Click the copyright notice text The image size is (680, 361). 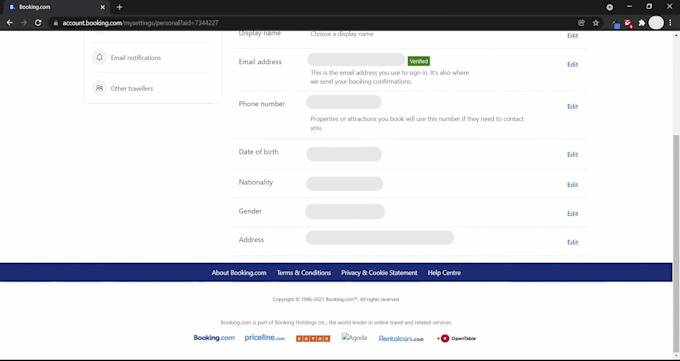pos(336,299)
